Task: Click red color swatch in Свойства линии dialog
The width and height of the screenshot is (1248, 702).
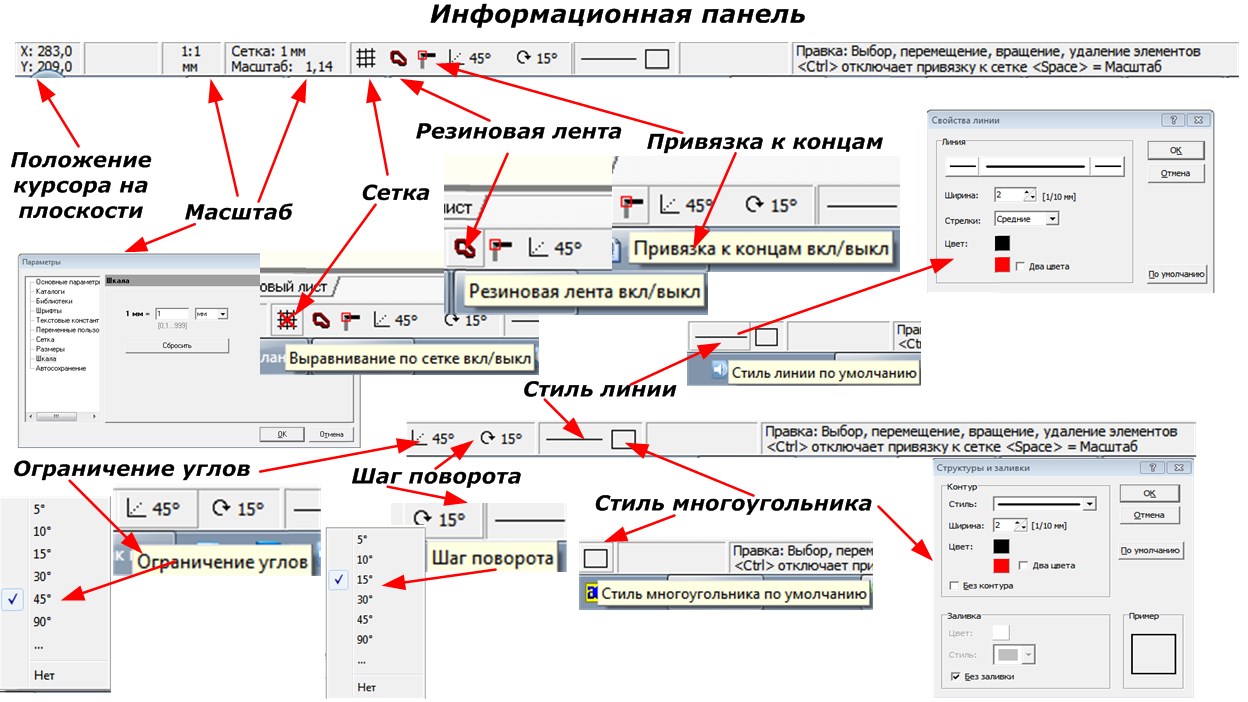Action: 1002,264
